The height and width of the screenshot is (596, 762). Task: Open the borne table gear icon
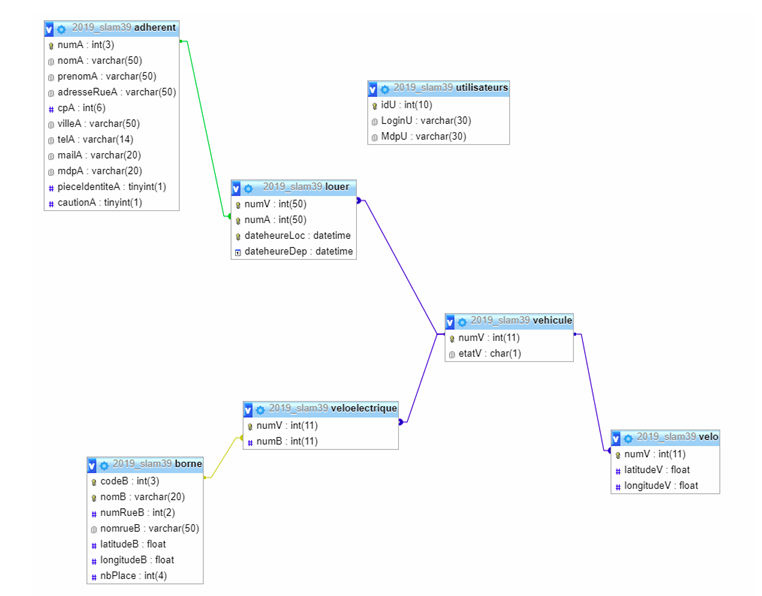pyautogui.click(x=104, y=465)
